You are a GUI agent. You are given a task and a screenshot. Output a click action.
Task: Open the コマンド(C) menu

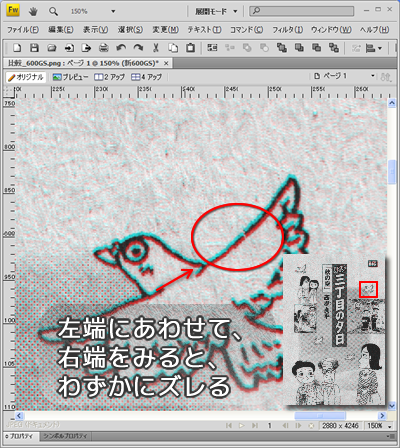(x=247, y=30)
